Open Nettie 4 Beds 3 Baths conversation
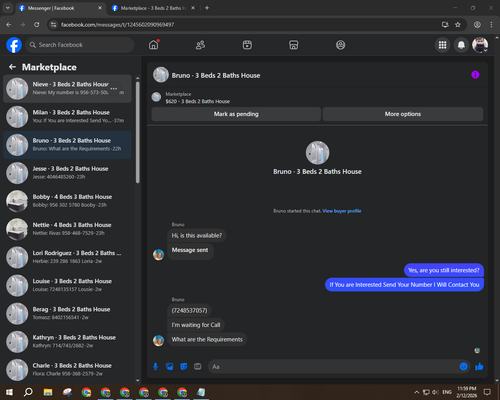 (67, 229)
